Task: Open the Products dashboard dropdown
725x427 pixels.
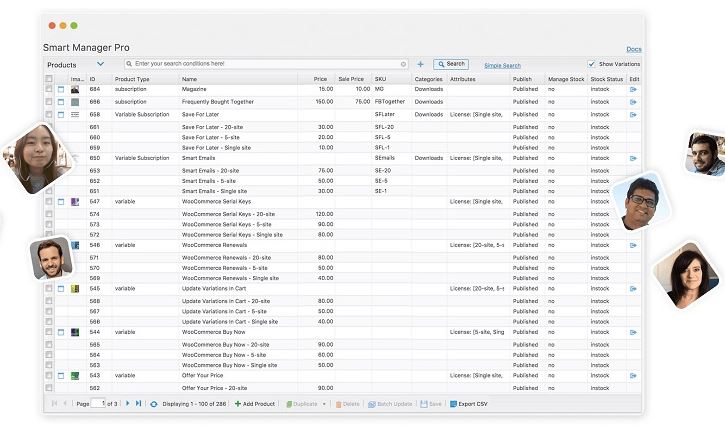Action: coord(100,64)
